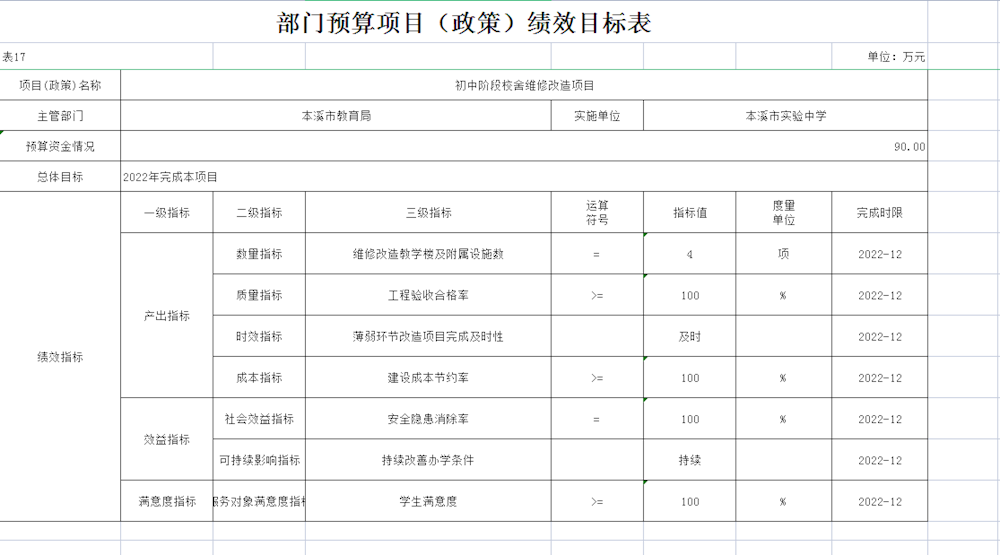The height and width of the screenshot is (555, 1000).
Task: Click the 指标值 header cell
Action: pos(689,212)
